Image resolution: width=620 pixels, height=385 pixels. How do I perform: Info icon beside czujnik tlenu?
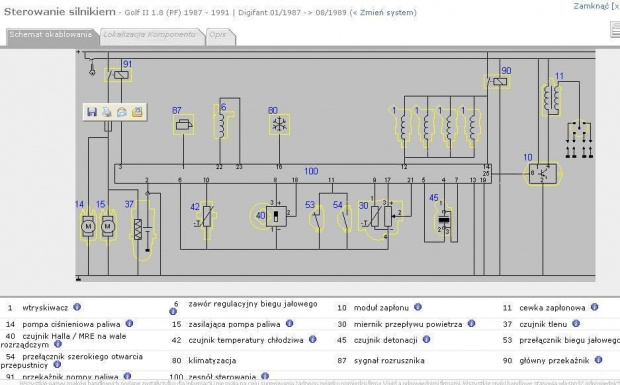(x=576, y=323)
